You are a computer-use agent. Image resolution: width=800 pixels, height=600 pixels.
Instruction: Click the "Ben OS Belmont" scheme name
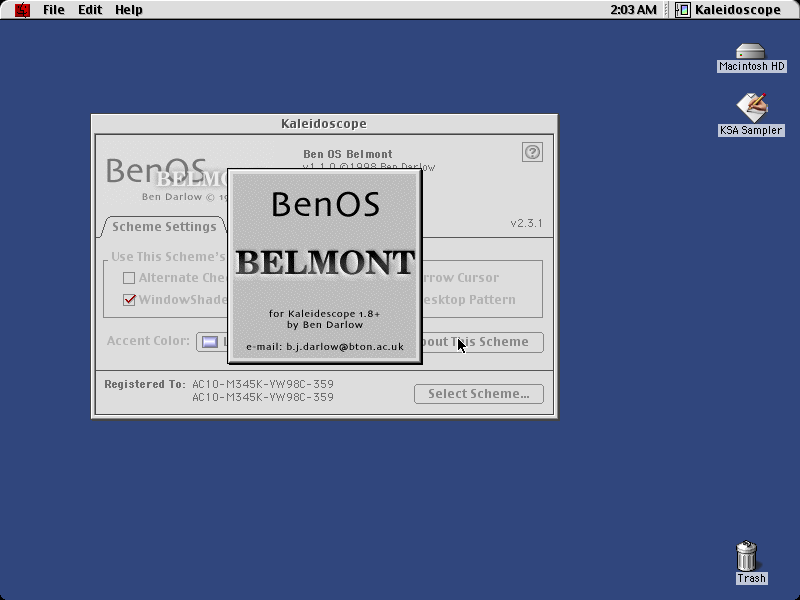click(348, 154)
